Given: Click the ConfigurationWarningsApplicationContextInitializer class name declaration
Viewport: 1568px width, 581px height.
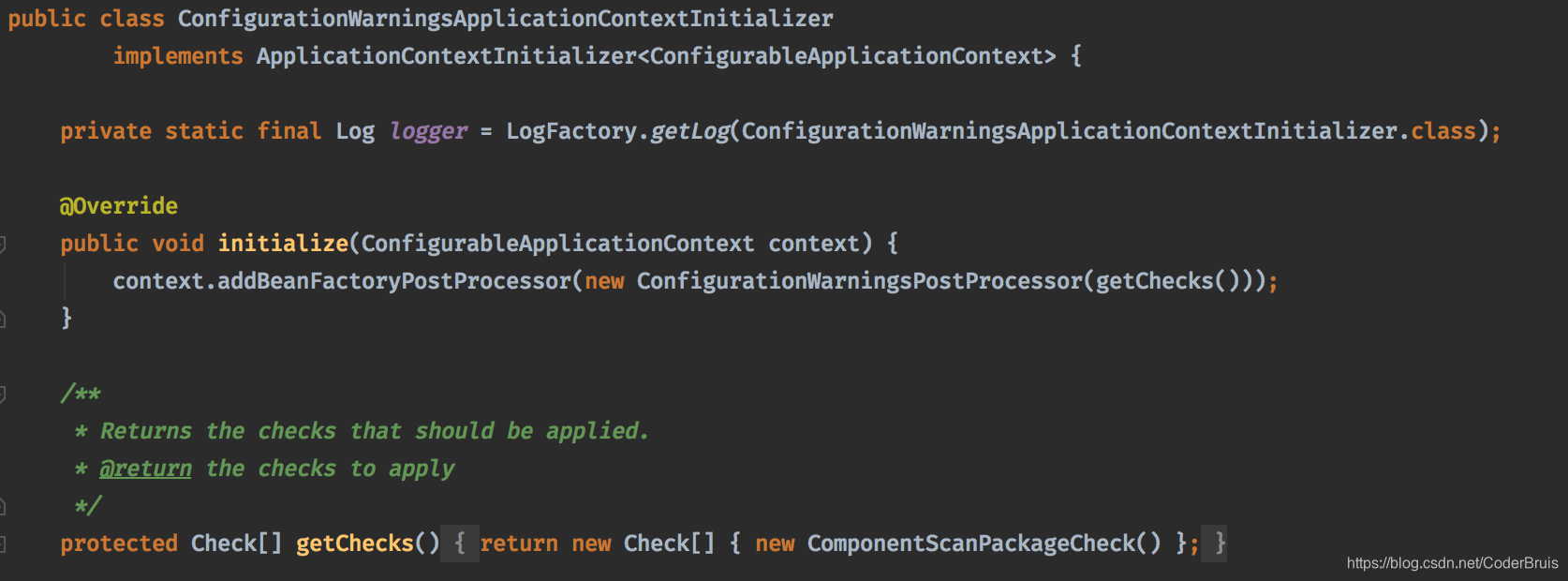Looking at the screenshot, I should (506, 19).
